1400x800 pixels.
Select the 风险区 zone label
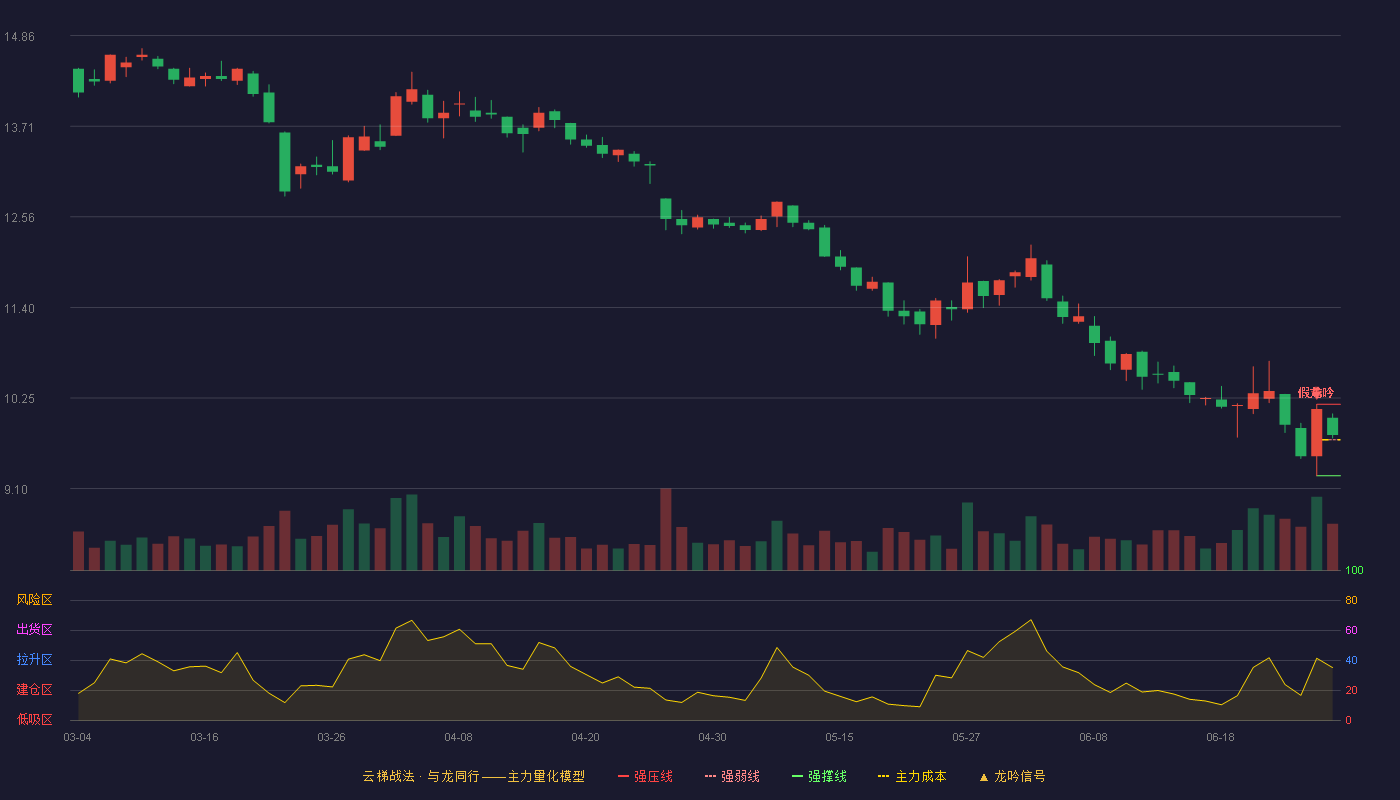(34, 600)
